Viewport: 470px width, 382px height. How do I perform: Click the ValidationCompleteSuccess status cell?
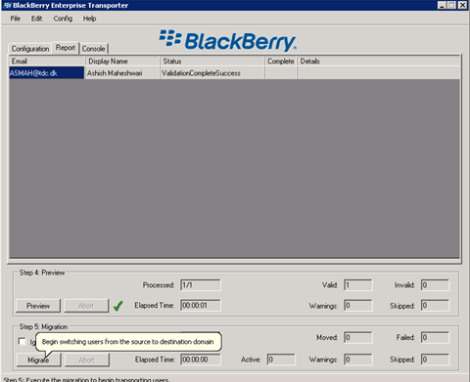click(212, 73)
